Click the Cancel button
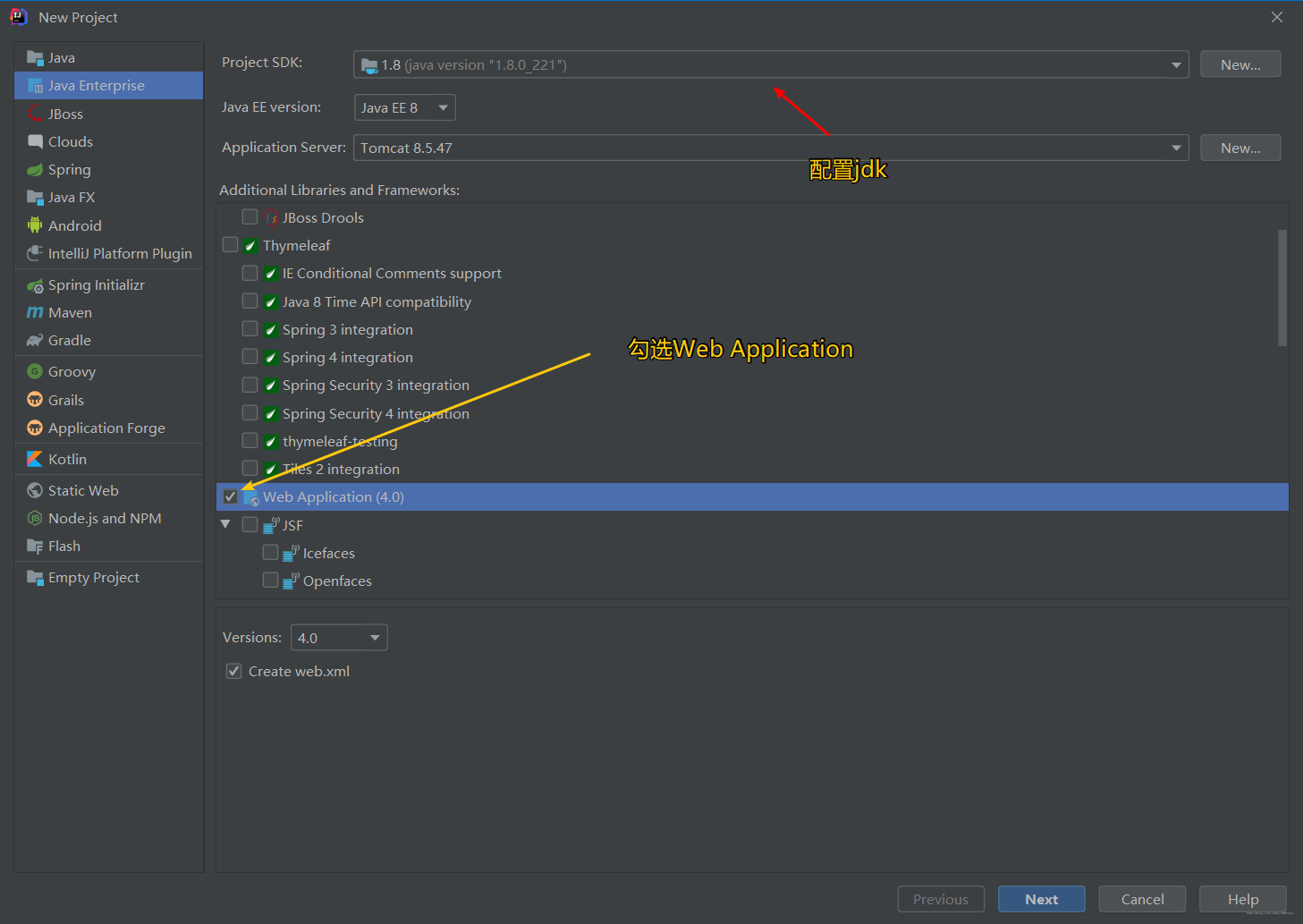Viewport: 1303px width, 924px height. click(1143, 899)
